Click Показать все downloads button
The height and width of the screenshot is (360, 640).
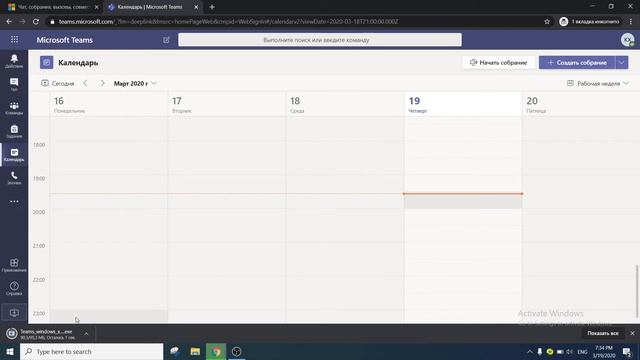(x=602, y=333)
